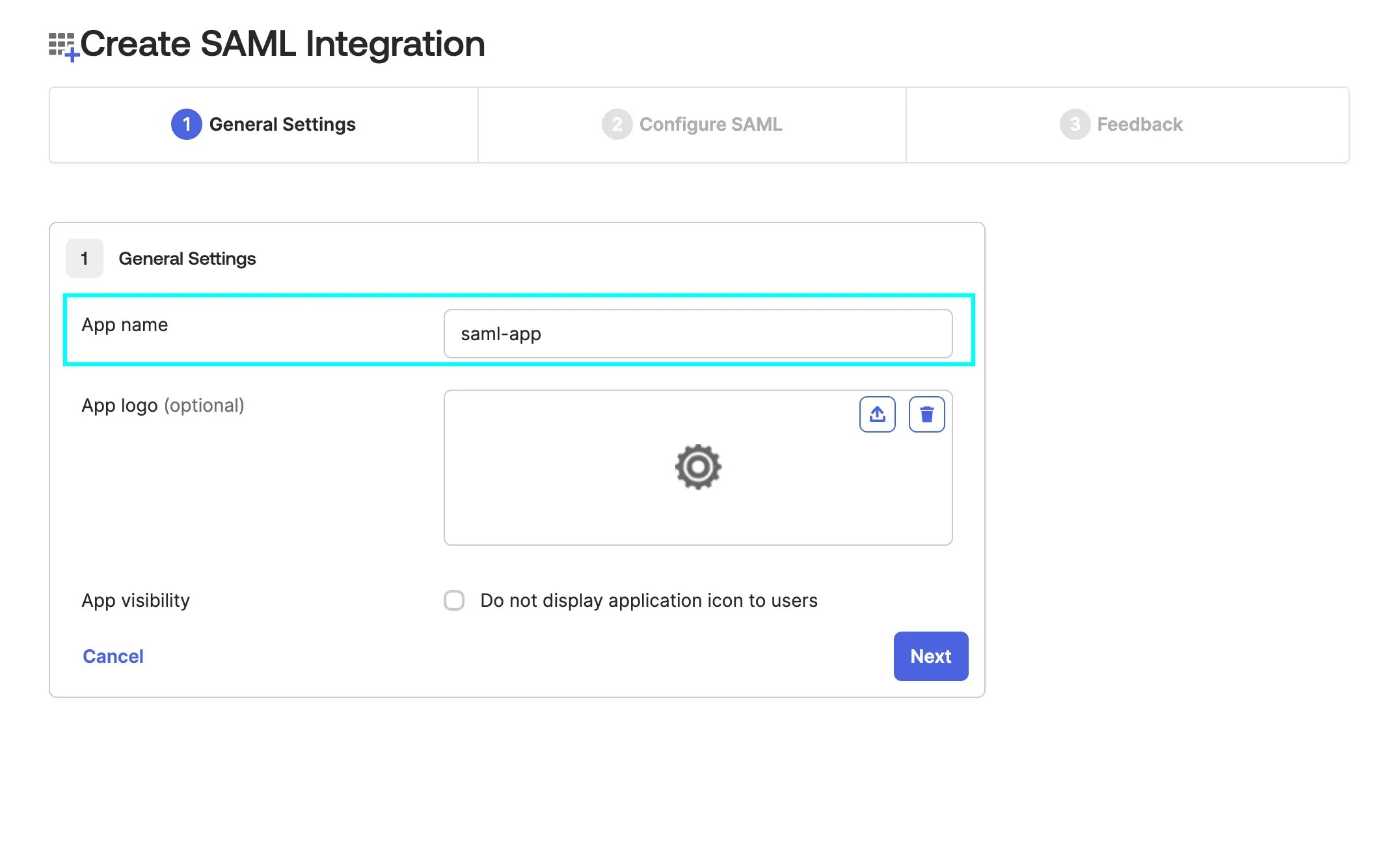Click the grey step 3 circle
This screenshot has height=856, width=1400.
click(1075, 124)
